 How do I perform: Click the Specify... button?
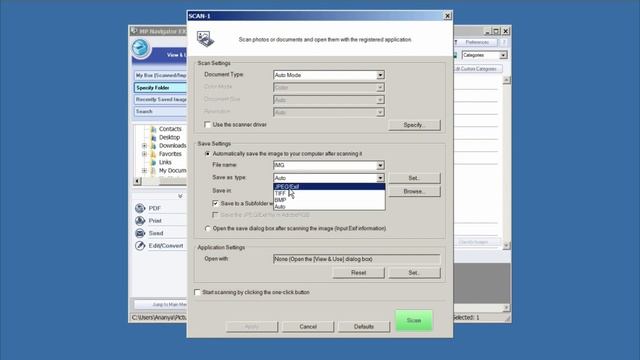pos(414,125)
